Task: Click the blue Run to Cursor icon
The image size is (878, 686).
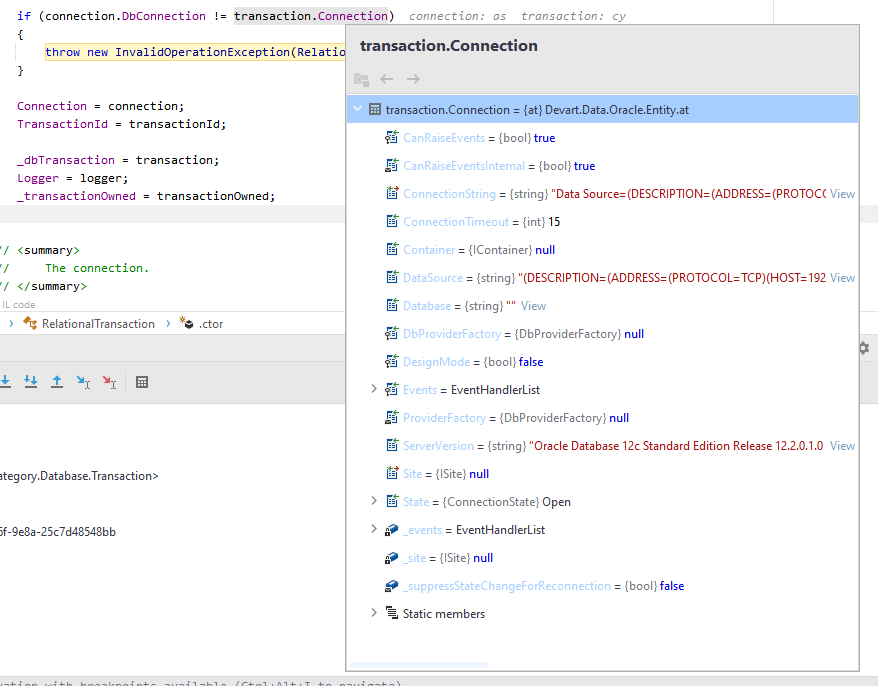Action: pos(83,381)
